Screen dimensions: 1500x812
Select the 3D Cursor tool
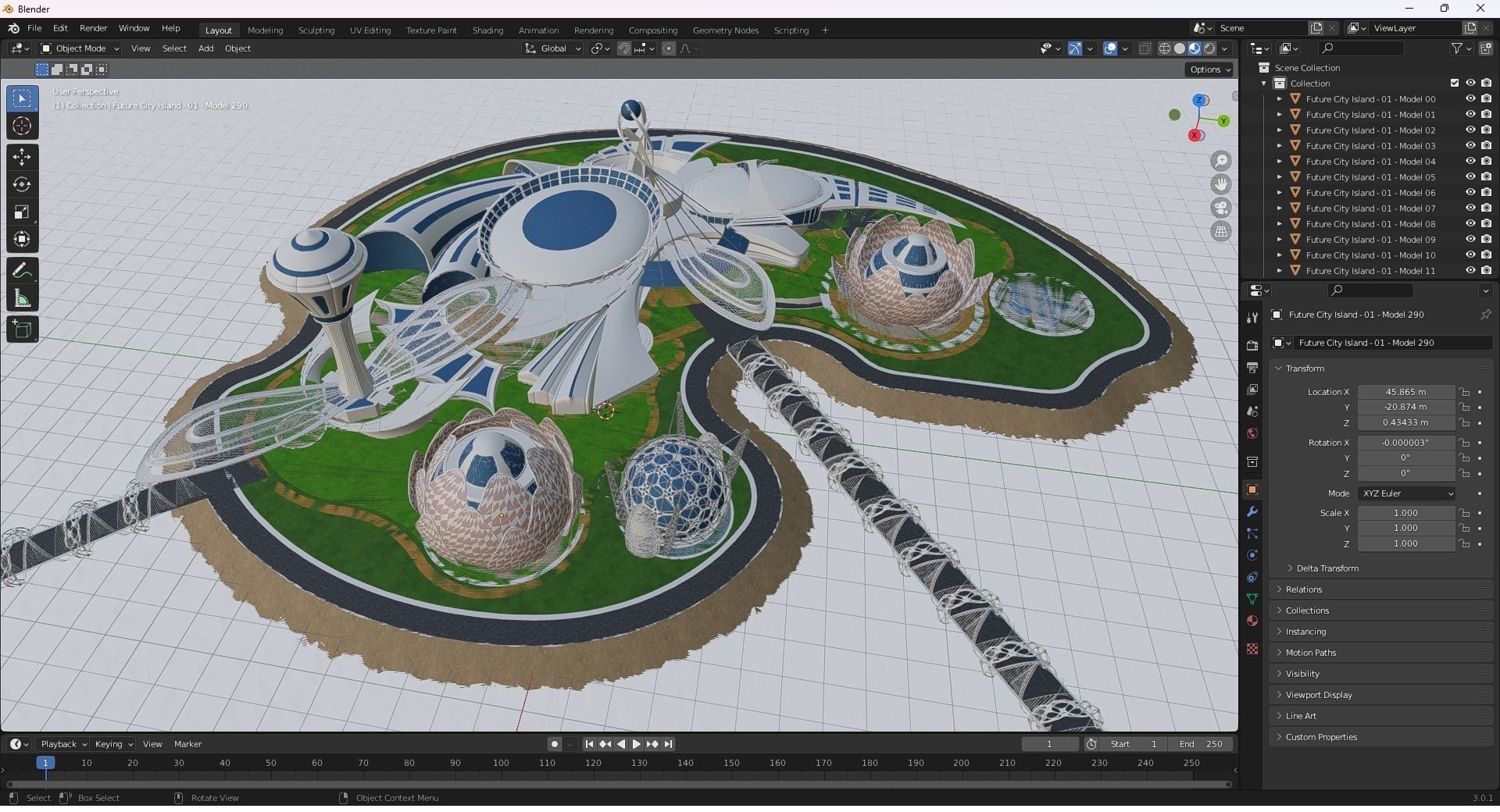click(22, 126)
